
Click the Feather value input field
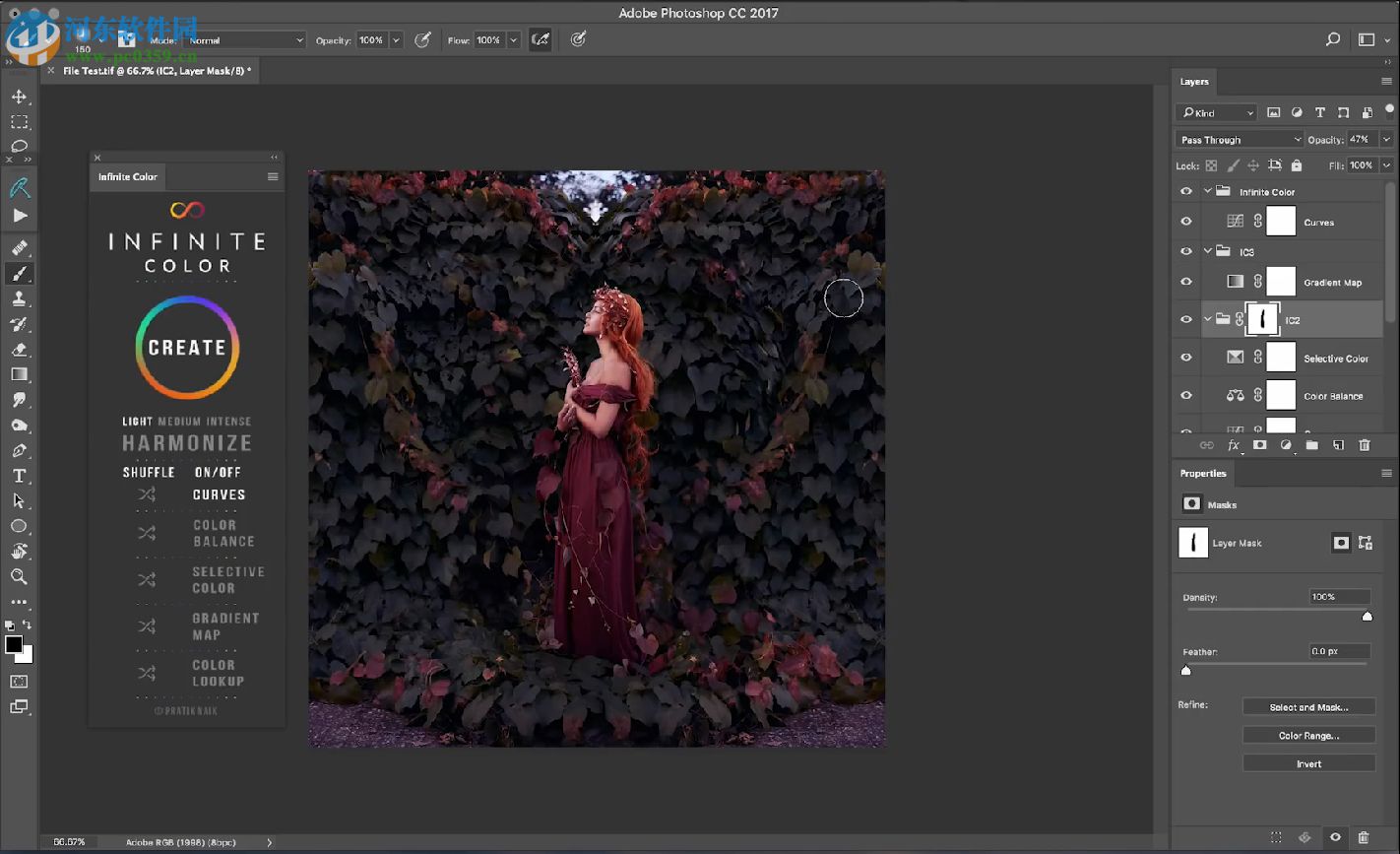(x=1339, y=651)
